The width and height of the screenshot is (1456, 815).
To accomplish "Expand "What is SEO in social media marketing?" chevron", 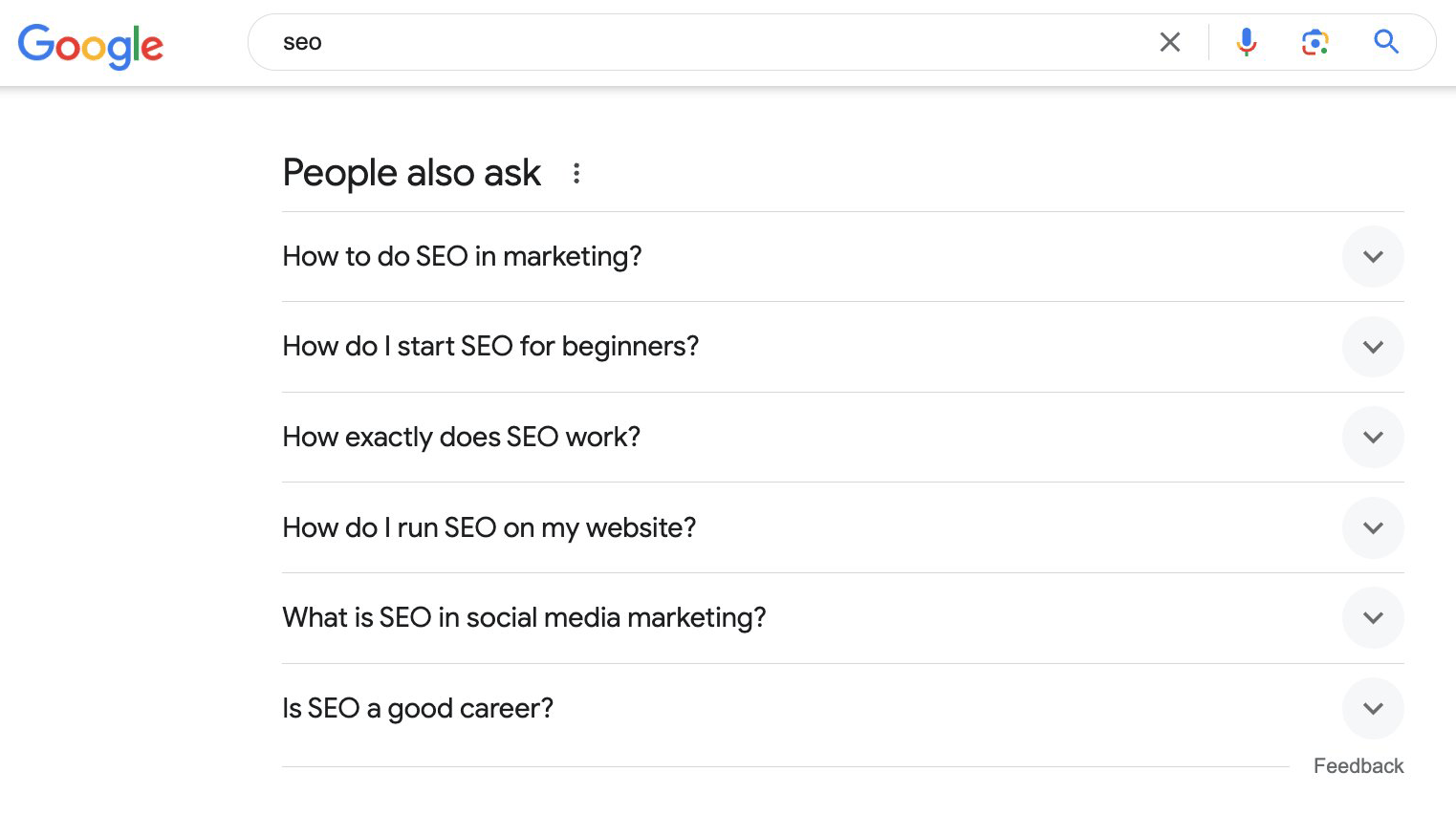I will click(x=1373, y=618).
